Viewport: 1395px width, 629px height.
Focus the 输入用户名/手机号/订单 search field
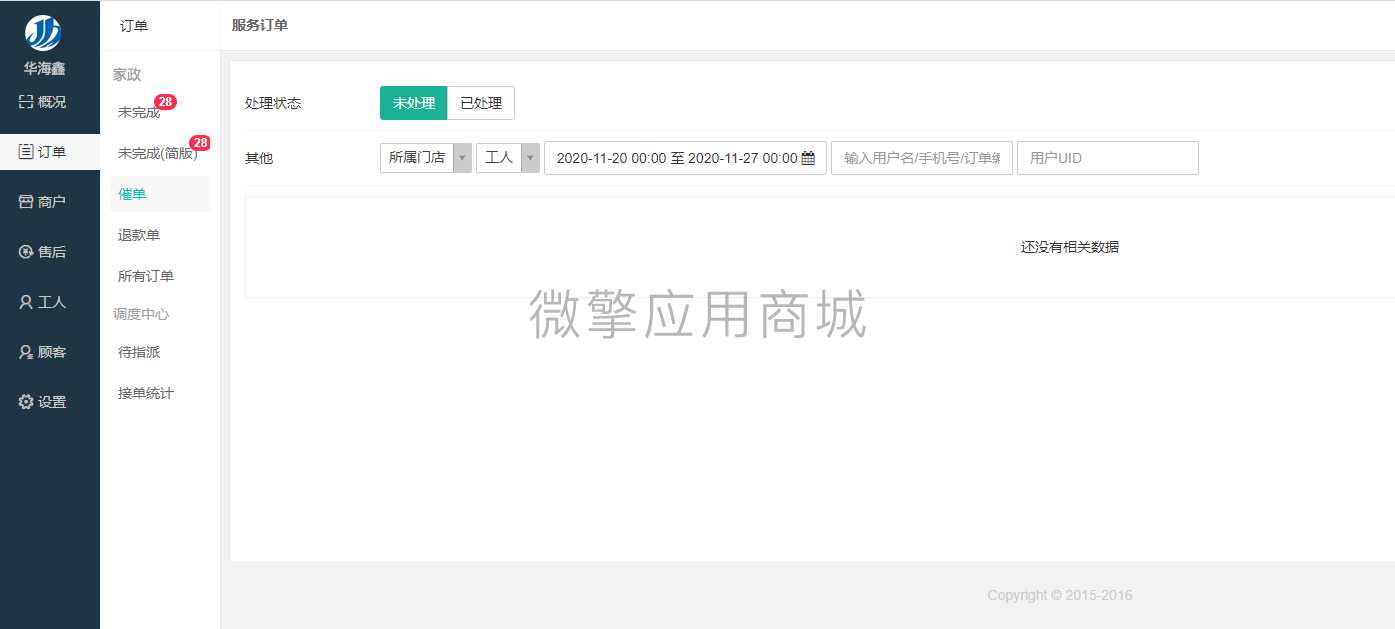tap(922, 158)
